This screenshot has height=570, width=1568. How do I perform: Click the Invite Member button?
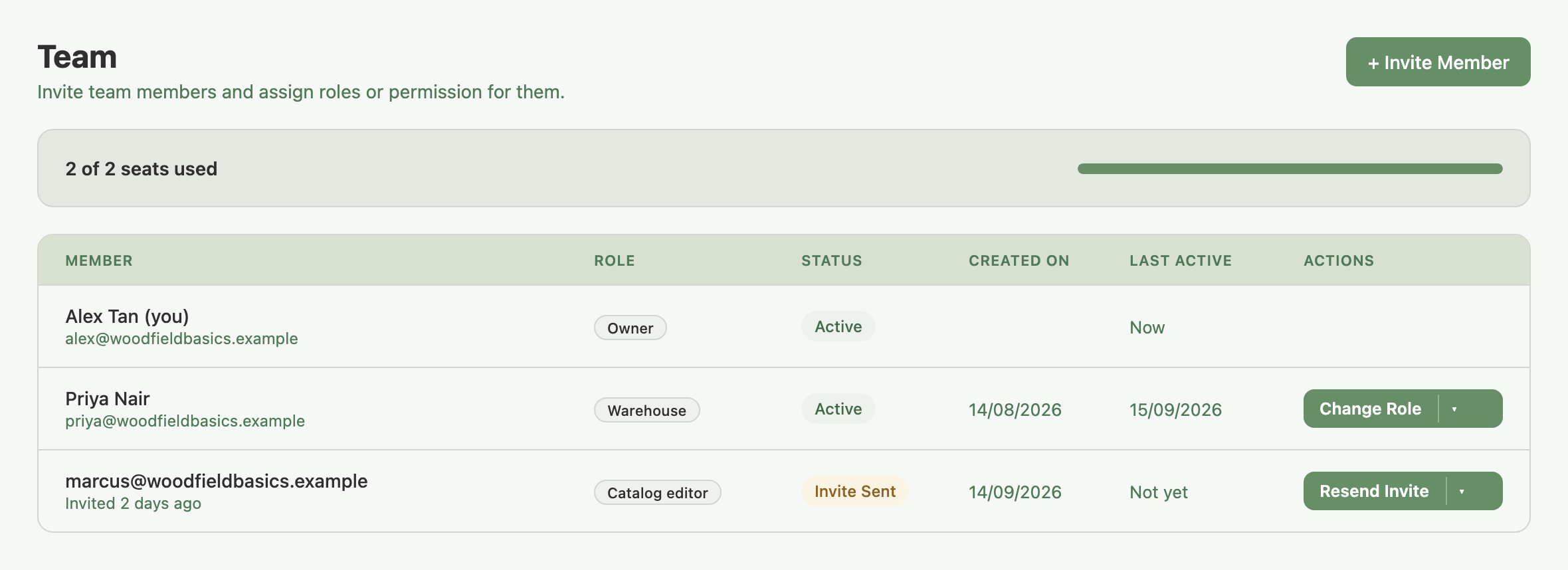point(1438,62)
